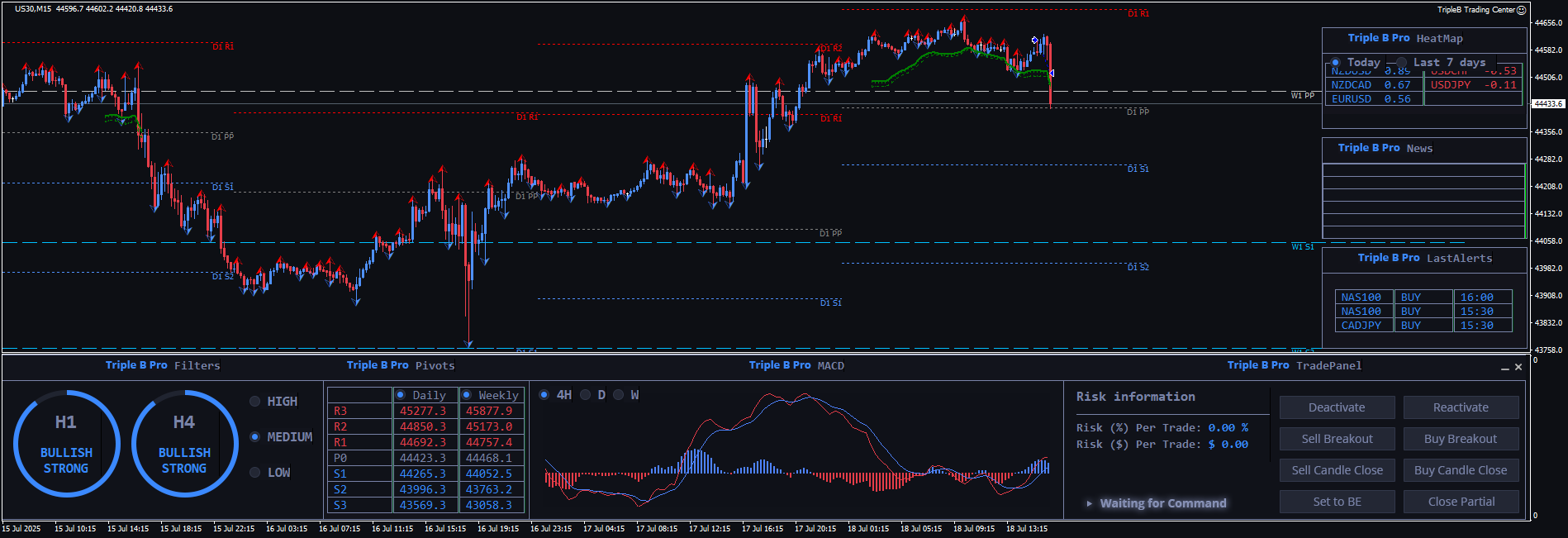Select the HIGH filter radio button
1568x538 pixels.
(255, 402)
